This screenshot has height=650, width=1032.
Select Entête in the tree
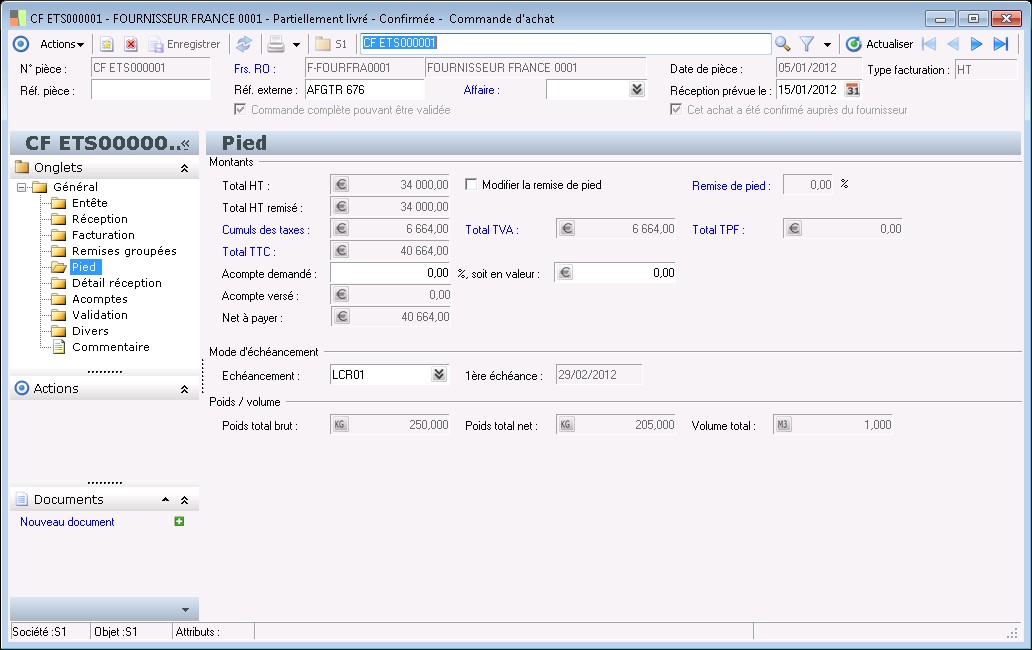coord(90,203)
